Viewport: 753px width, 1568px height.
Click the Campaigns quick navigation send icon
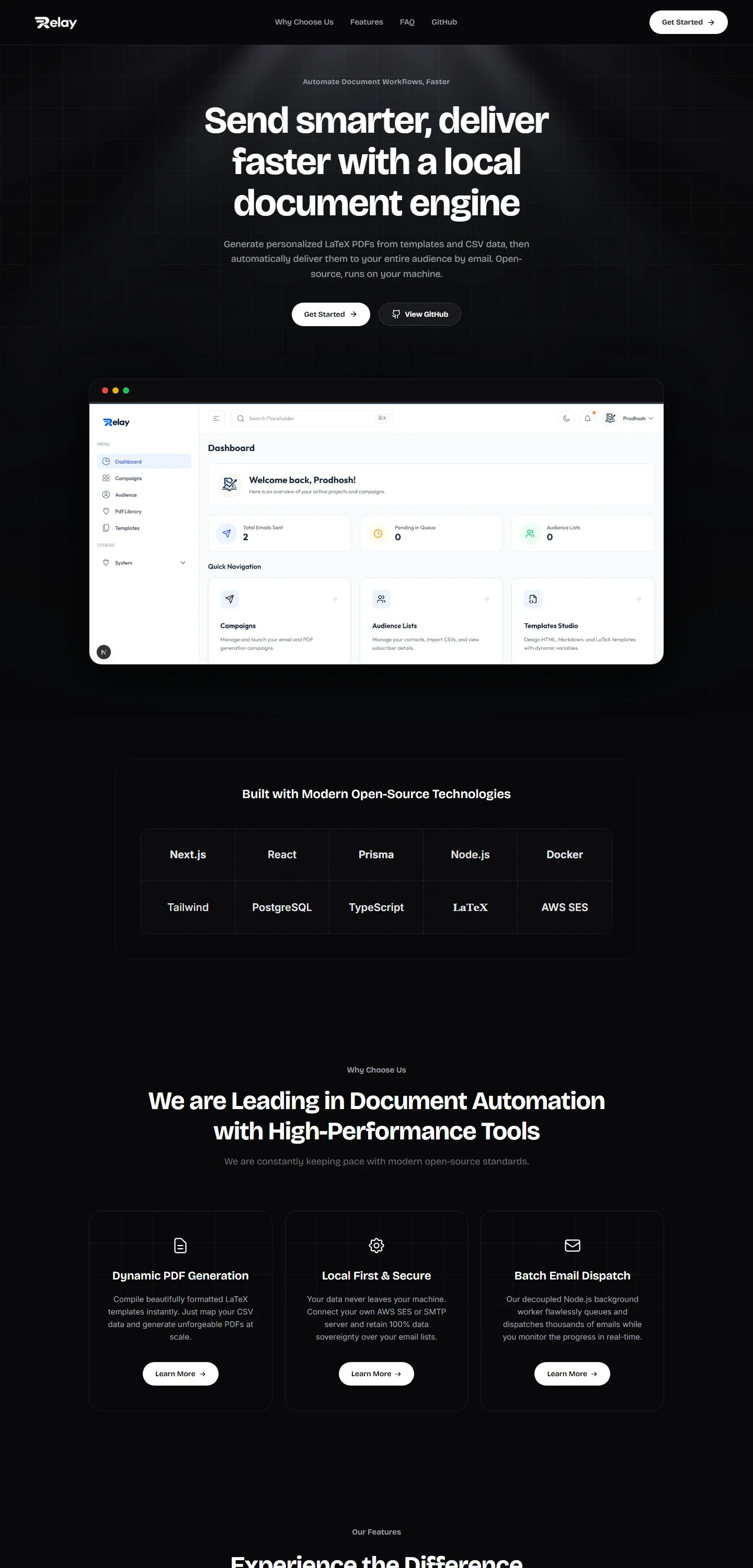pyautogui.click(x=230, y=599)
